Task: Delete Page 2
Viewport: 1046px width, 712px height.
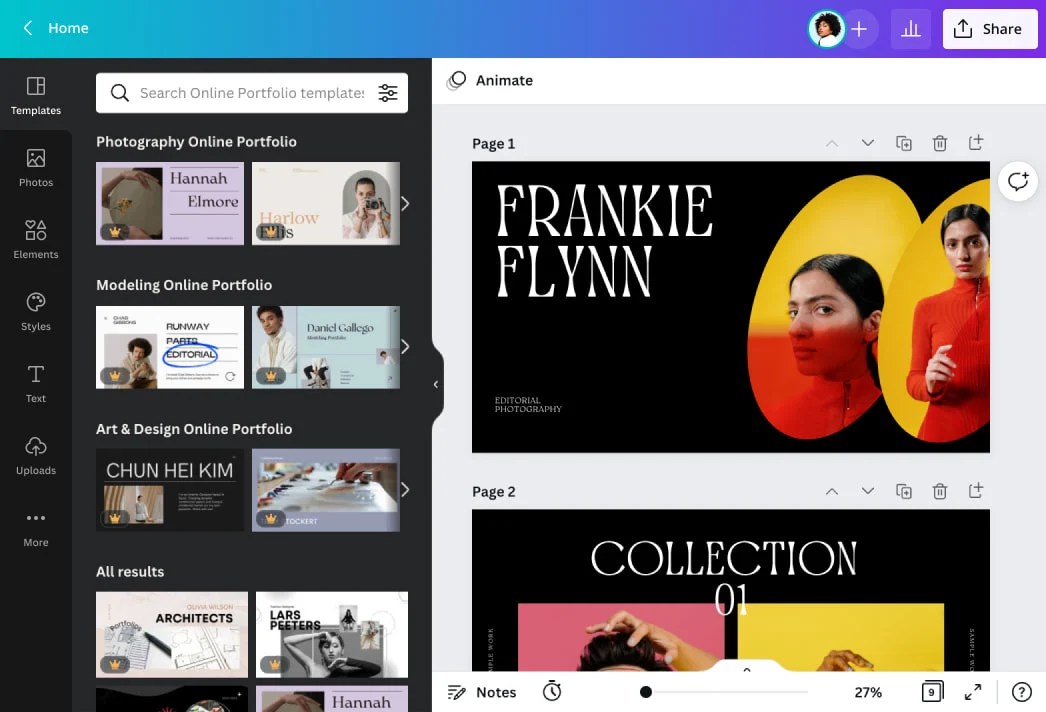Action: point(940,491)
